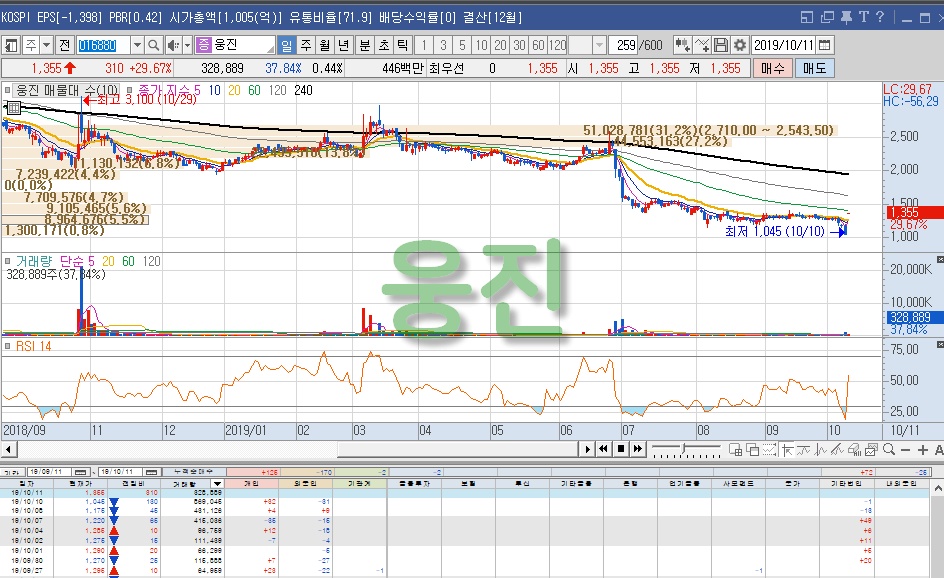Click the overlapping windows icon in bottom toolbar

(x=753, y=450)
